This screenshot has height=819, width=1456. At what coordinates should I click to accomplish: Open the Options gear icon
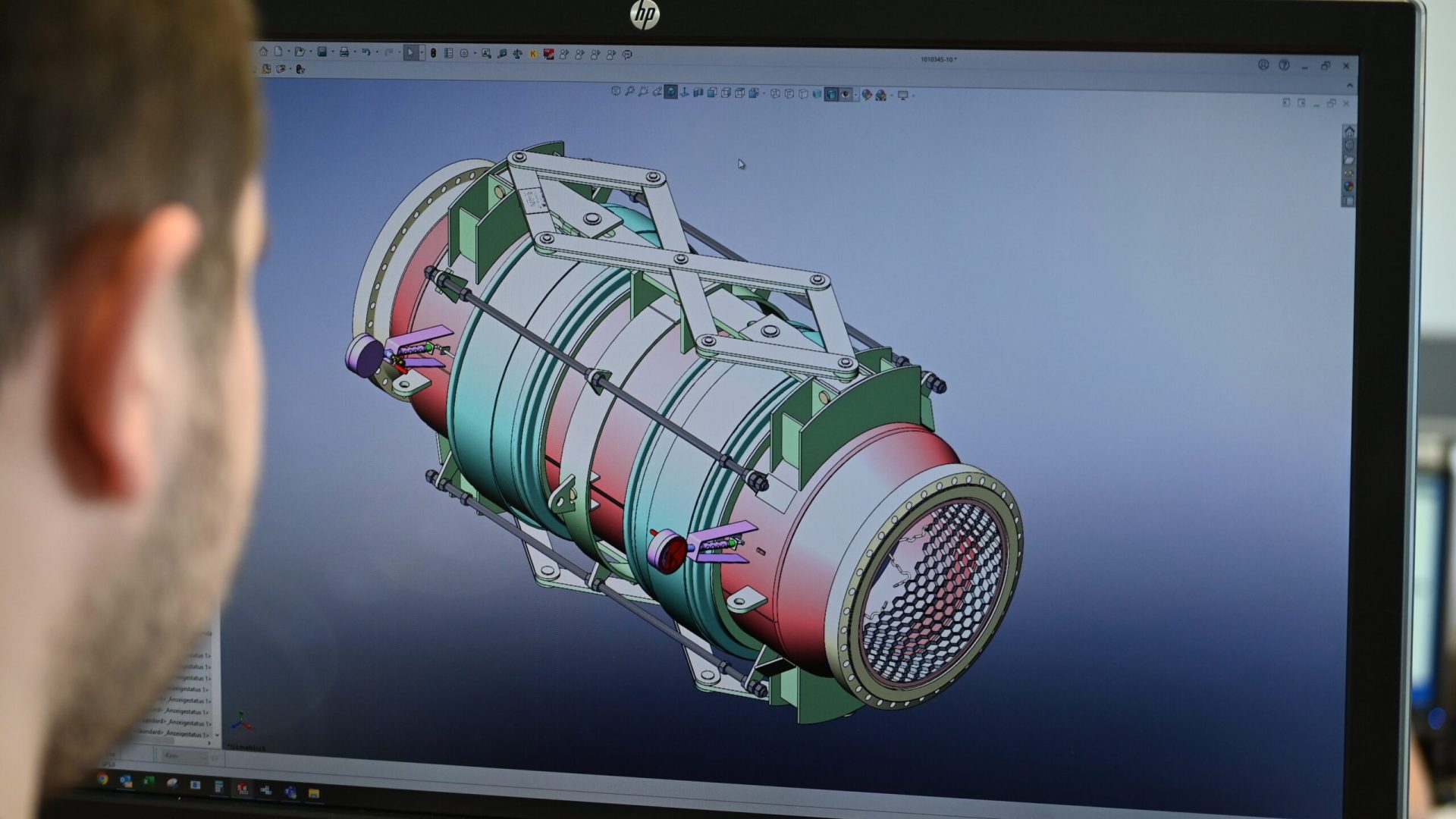[464, 53]
